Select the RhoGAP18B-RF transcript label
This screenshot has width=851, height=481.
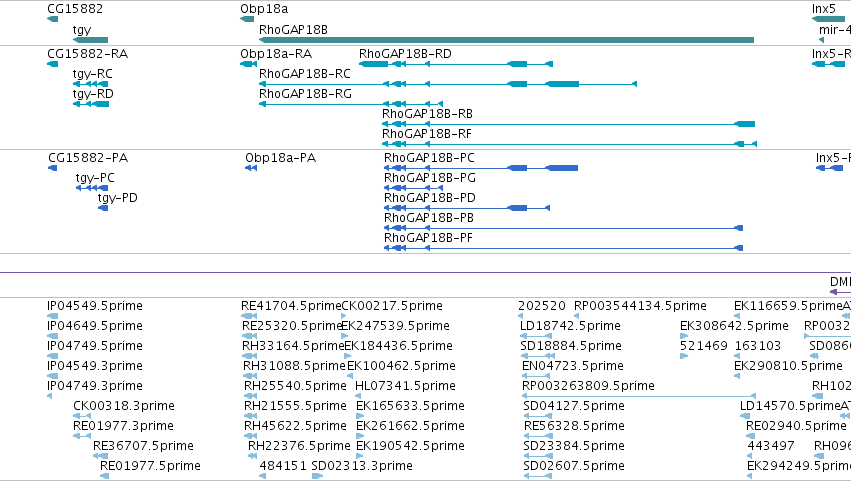point(427,134)
